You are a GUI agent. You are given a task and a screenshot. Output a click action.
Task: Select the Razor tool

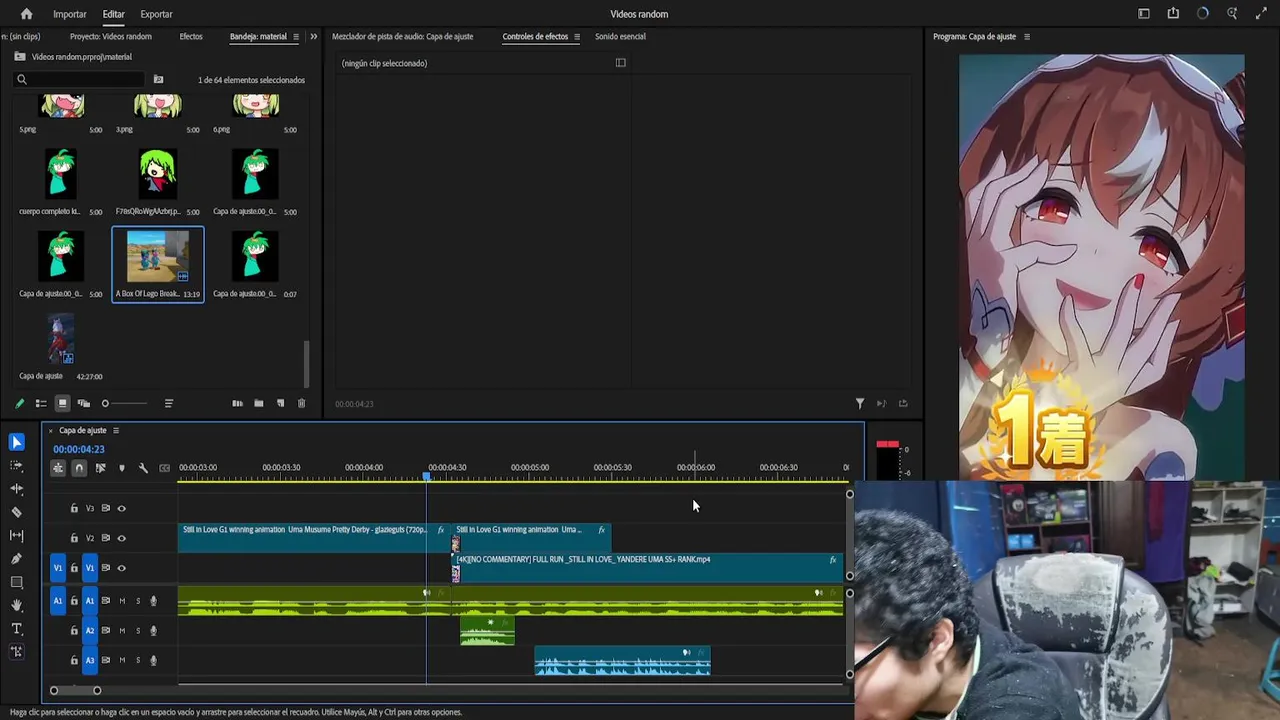[x=16, y=512]
